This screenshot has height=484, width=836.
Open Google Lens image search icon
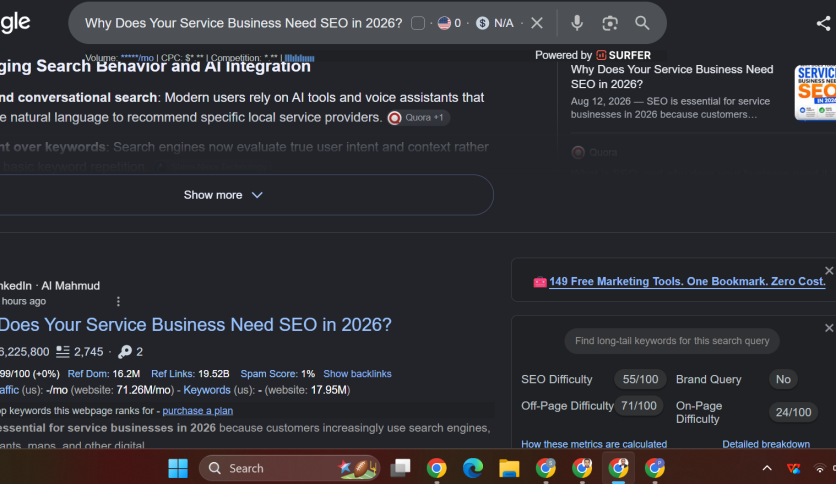(x=610, y=23)
